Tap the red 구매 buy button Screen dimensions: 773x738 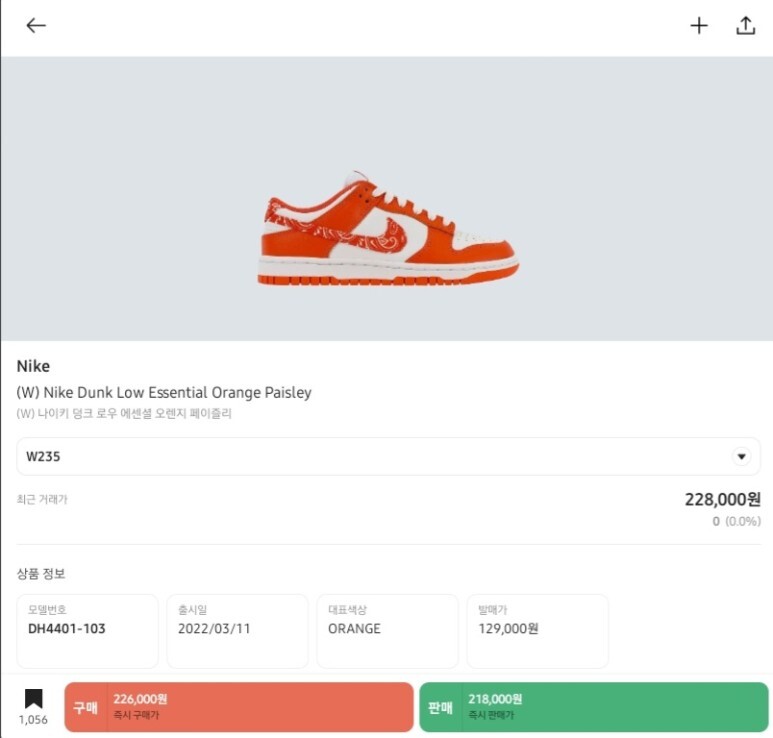click(239, 707)
